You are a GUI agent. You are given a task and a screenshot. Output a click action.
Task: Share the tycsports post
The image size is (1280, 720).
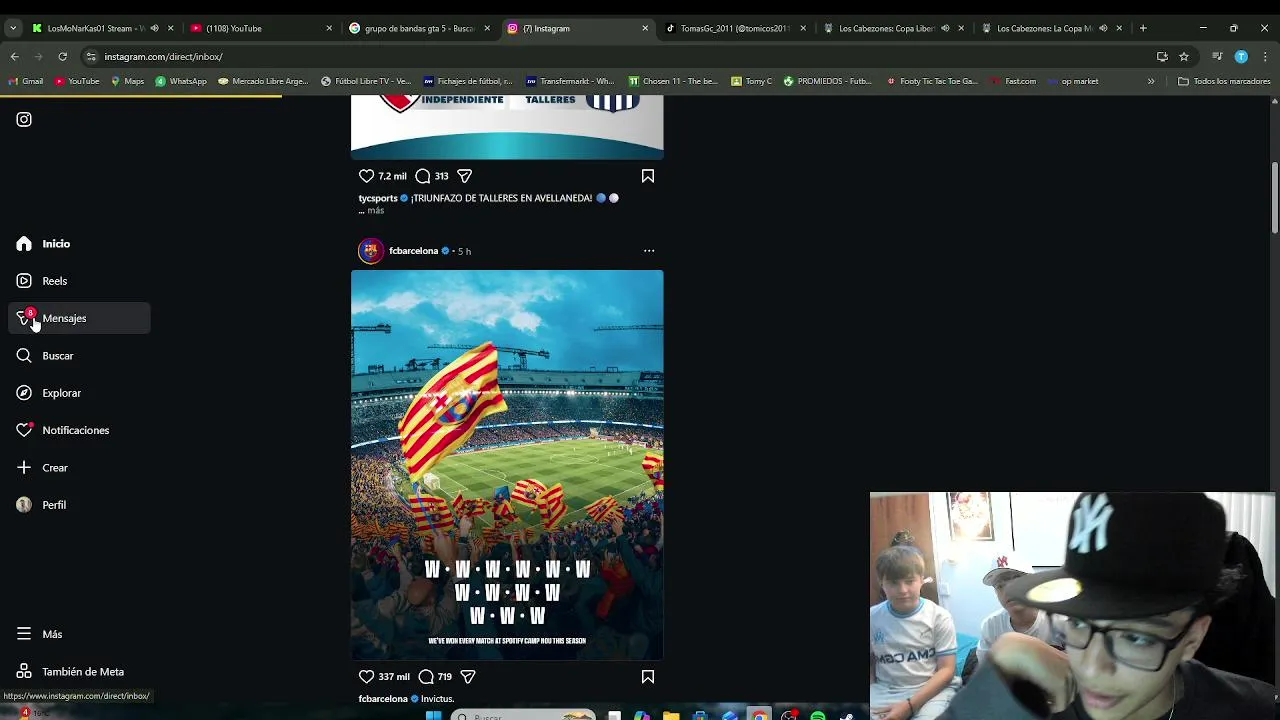point(464,176)
